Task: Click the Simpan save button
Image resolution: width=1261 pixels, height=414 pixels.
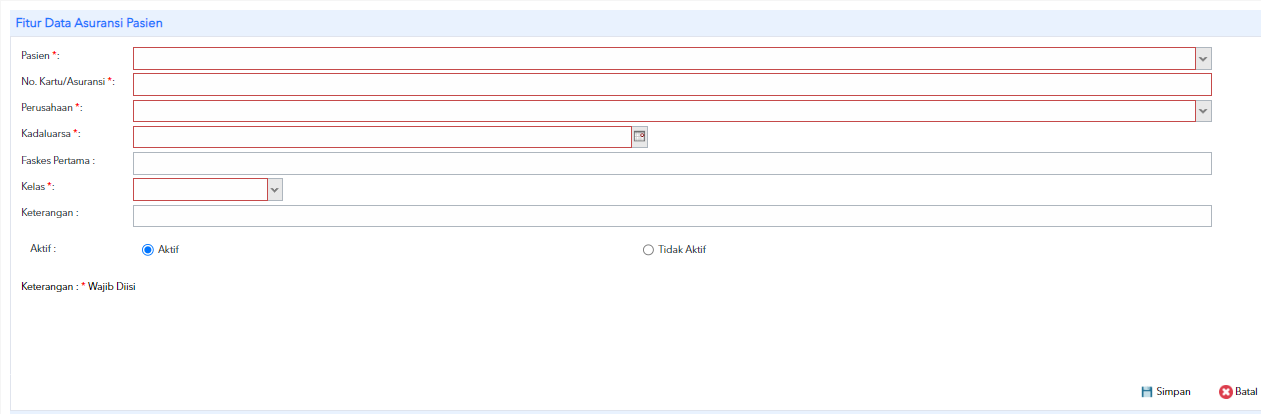Action: point(1165,392)
